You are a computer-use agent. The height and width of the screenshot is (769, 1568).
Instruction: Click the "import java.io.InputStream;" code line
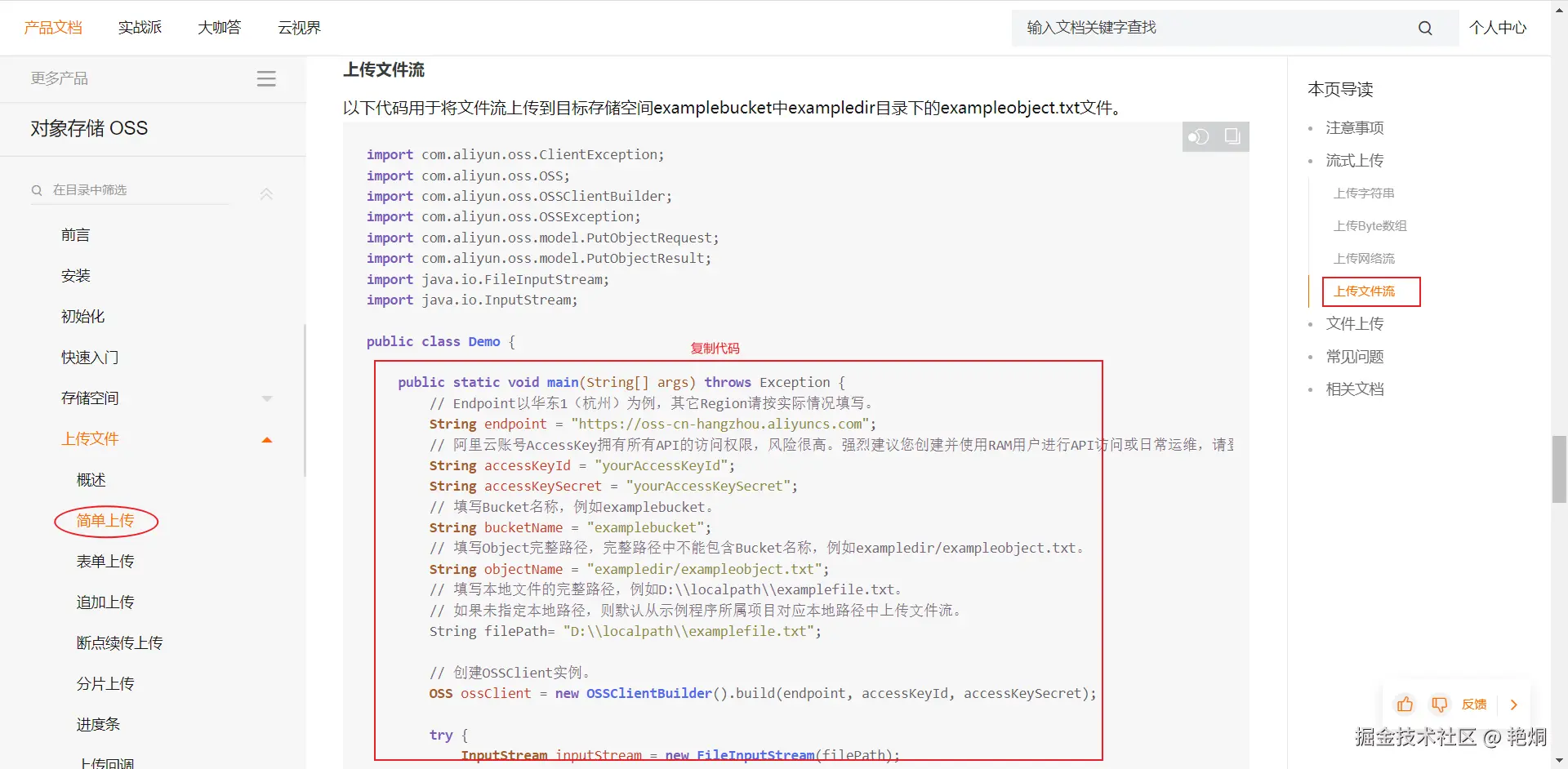pyautogui.click(x=472, y=300)
